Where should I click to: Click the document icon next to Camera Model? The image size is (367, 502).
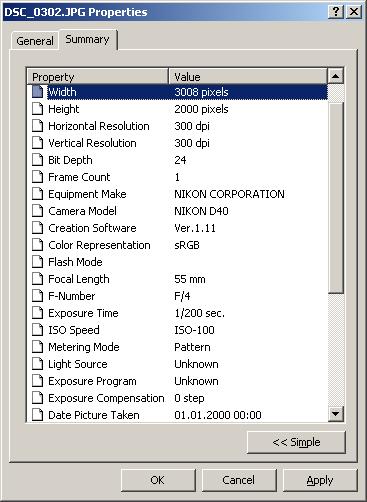pyautogui.click(x=37, y=211)
